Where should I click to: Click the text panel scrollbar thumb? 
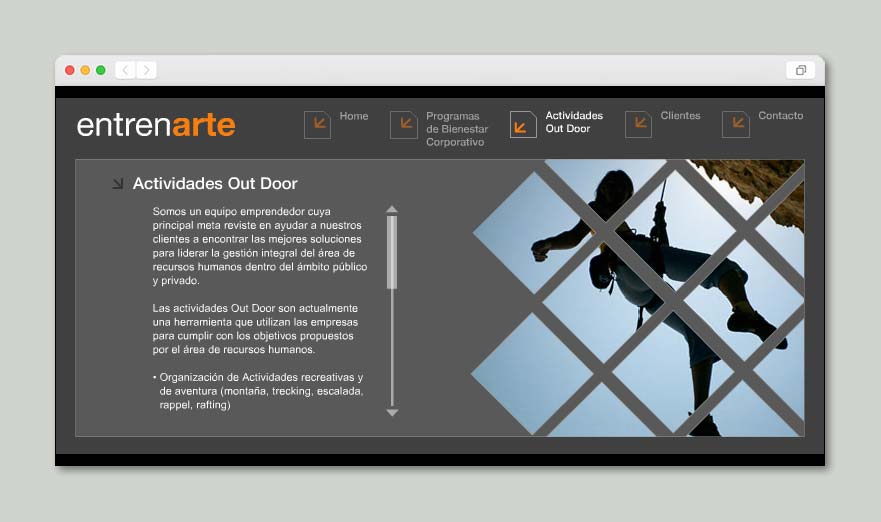pos(392,252)
